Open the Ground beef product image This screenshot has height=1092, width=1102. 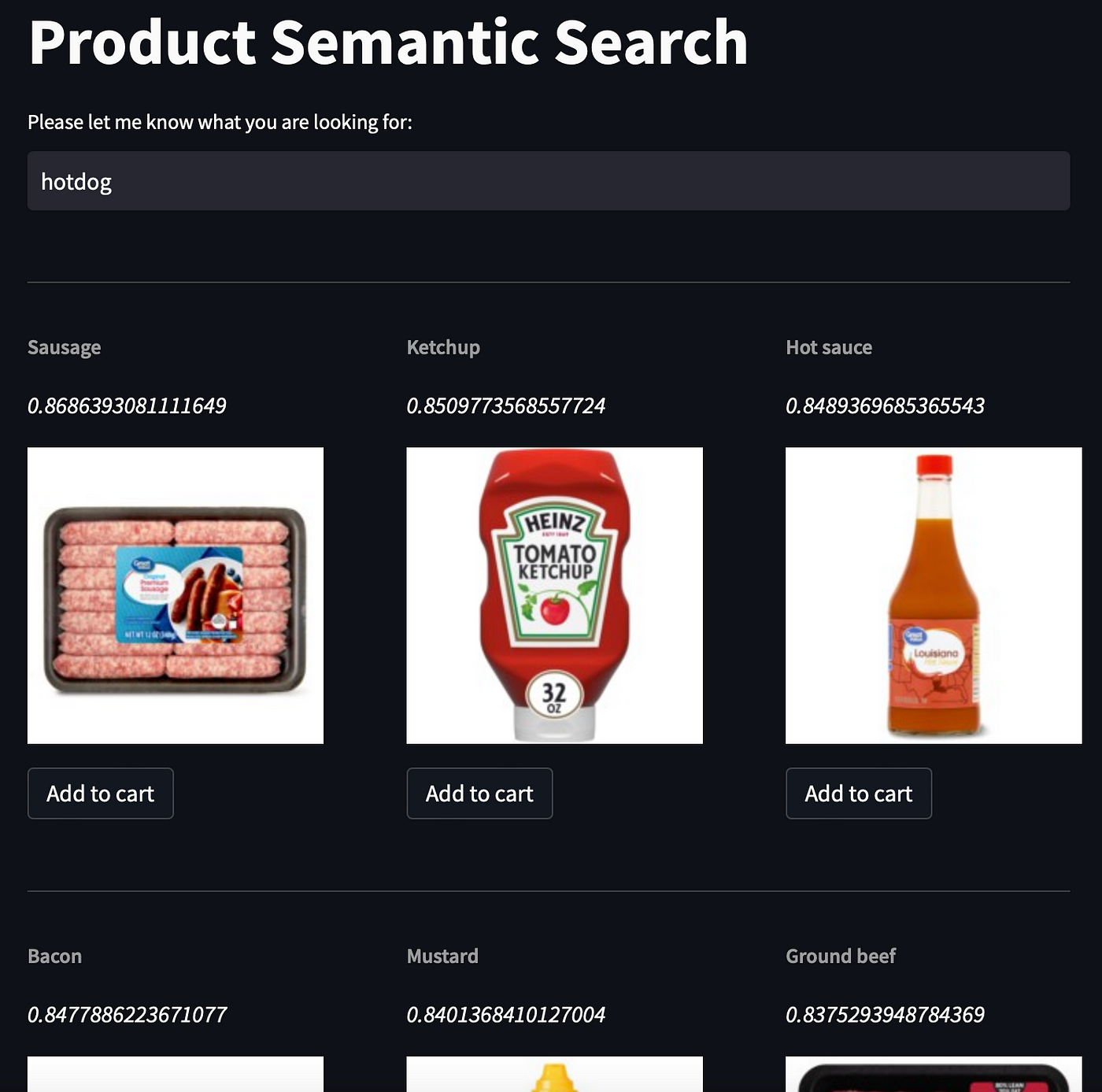934,1074
